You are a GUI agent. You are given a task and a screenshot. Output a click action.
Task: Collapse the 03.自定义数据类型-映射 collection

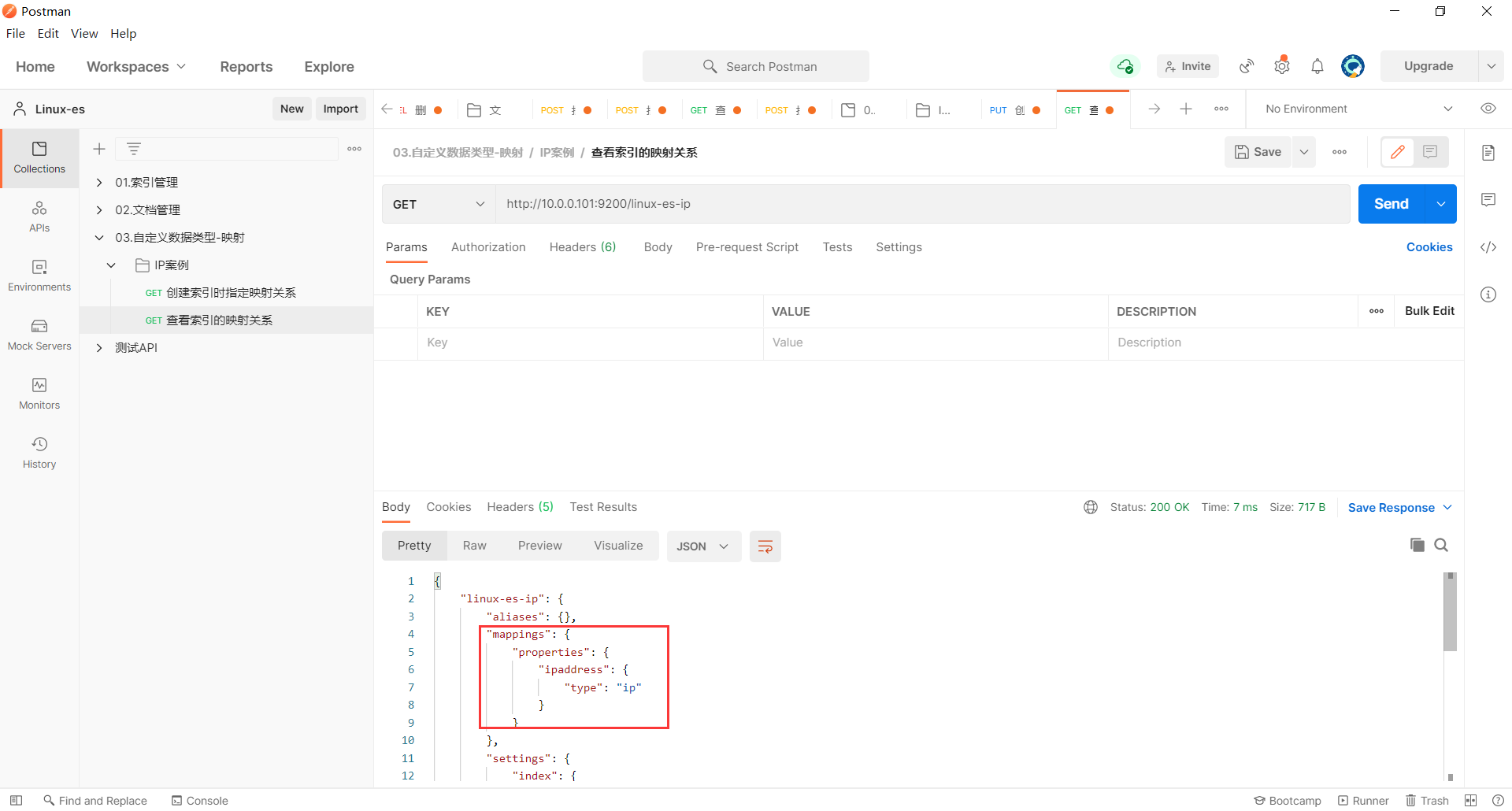(99, 238)
